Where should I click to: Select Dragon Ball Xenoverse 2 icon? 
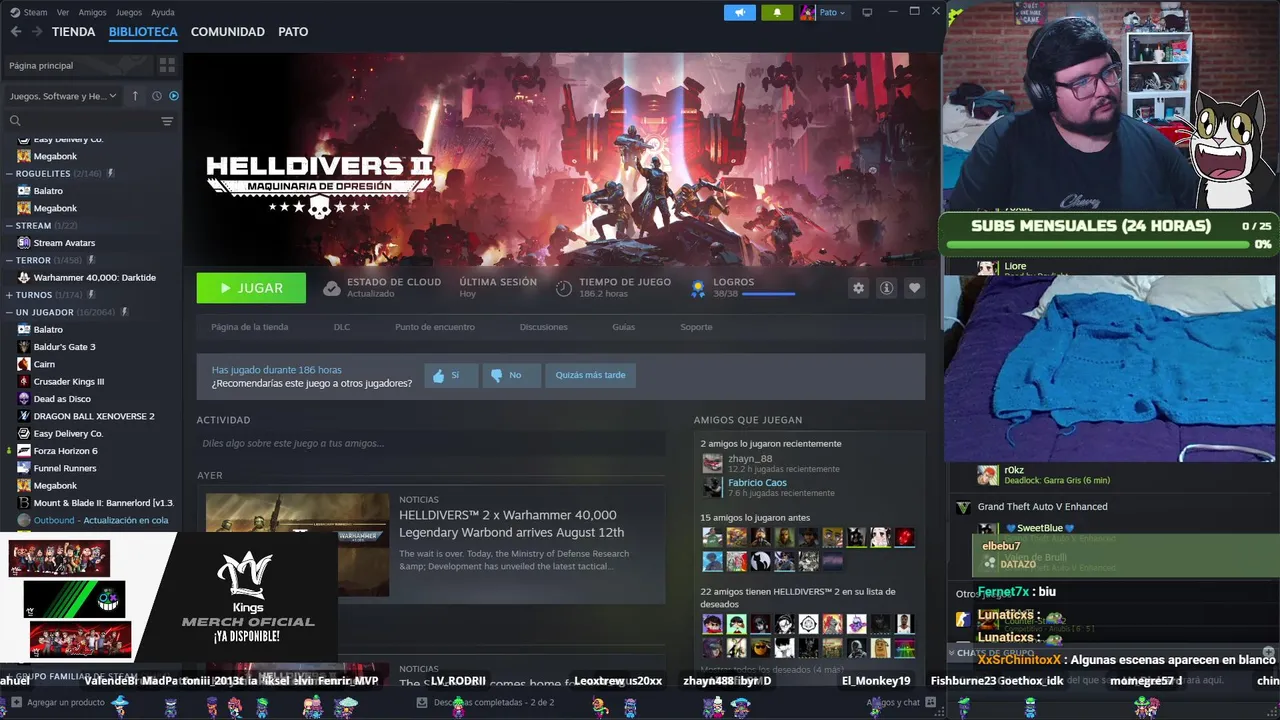click(x=24, y=416)
